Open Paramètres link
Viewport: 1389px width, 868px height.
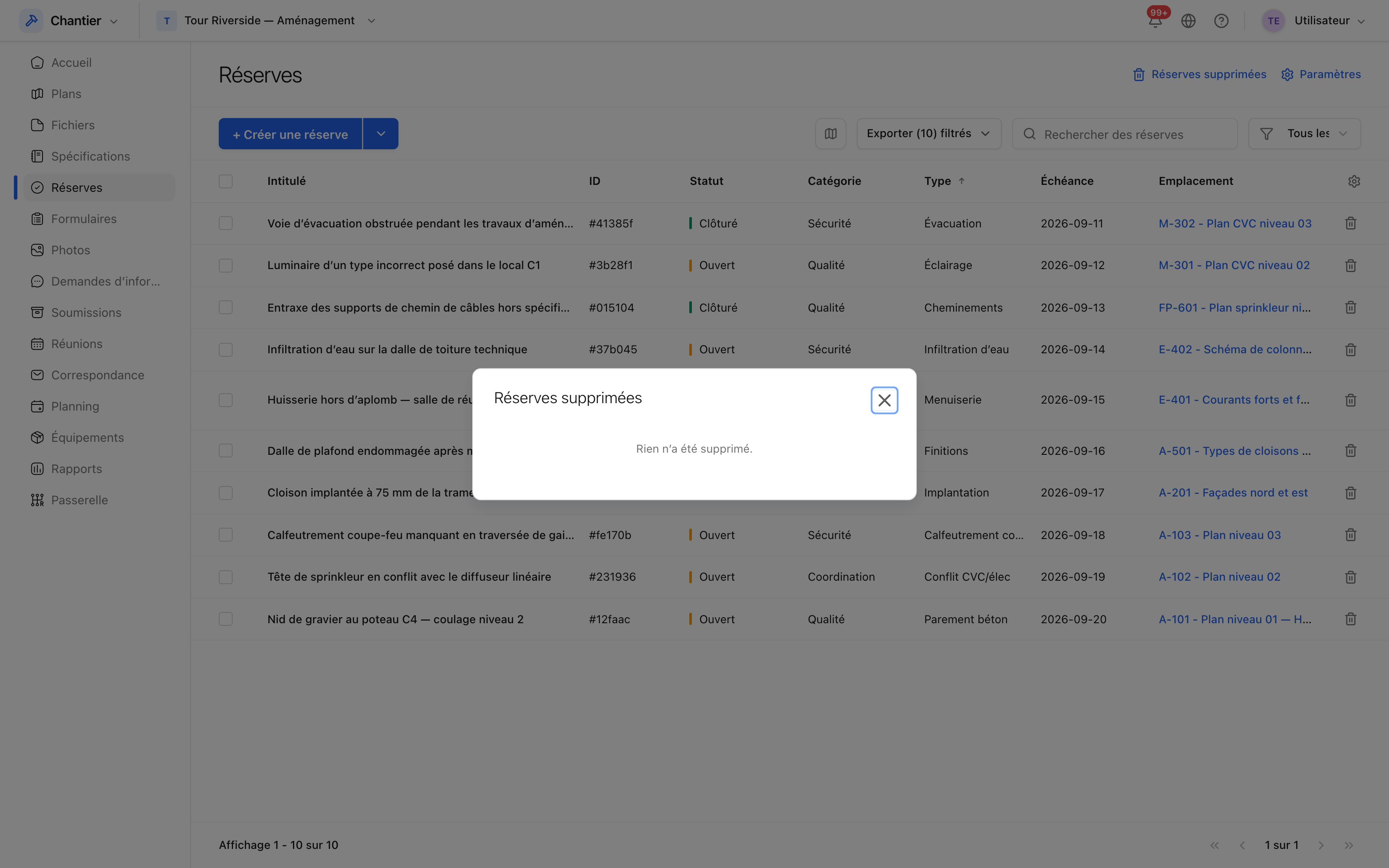tap(1321, 75)
